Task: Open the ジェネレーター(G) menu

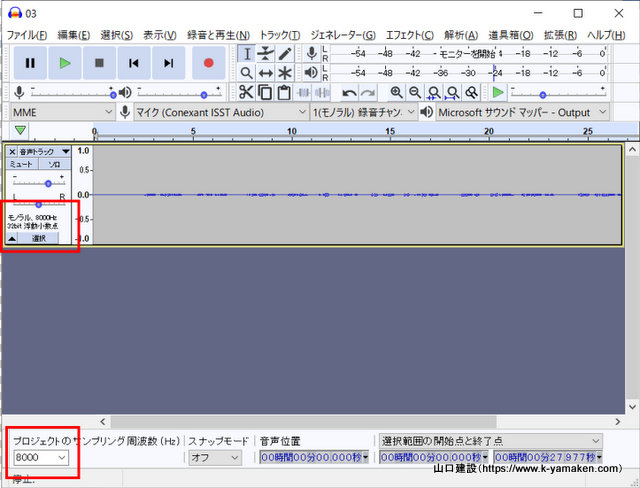Action: (x=343, y=35)
